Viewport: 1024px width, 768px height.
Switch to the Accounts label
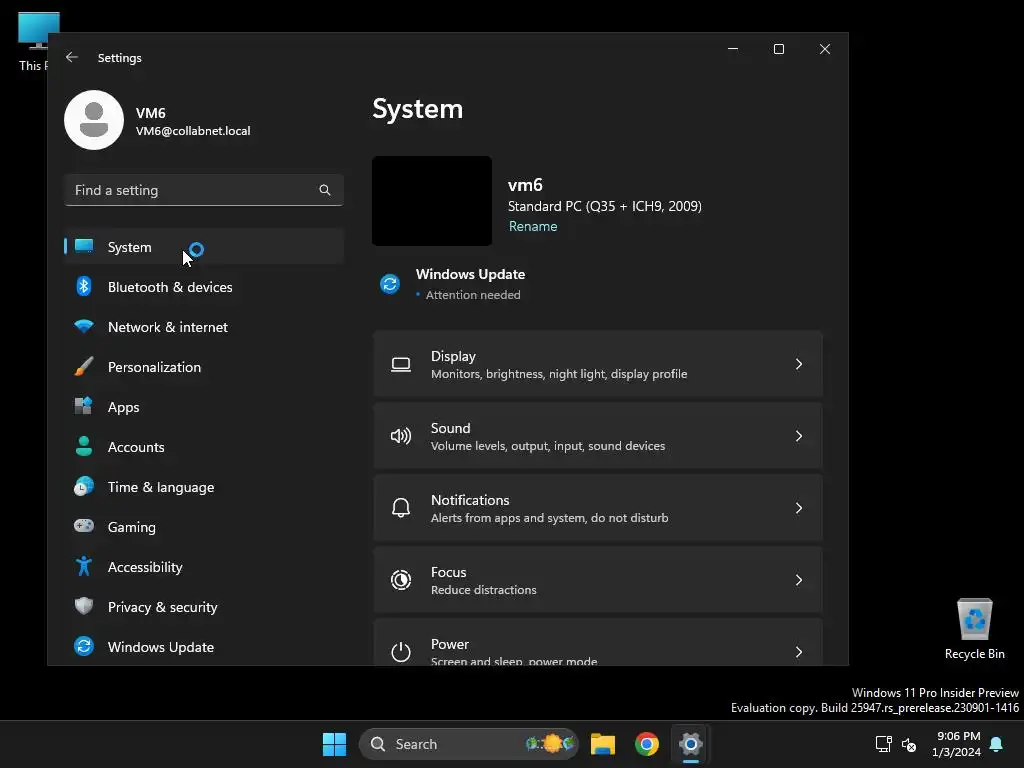(x=136, y=447)
